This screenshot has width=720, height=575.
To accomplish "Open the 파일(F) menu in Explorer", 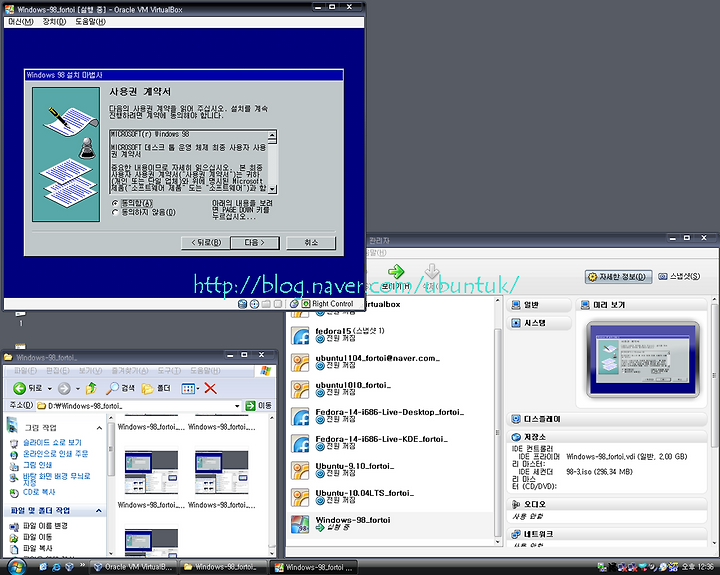I will 25,370.
